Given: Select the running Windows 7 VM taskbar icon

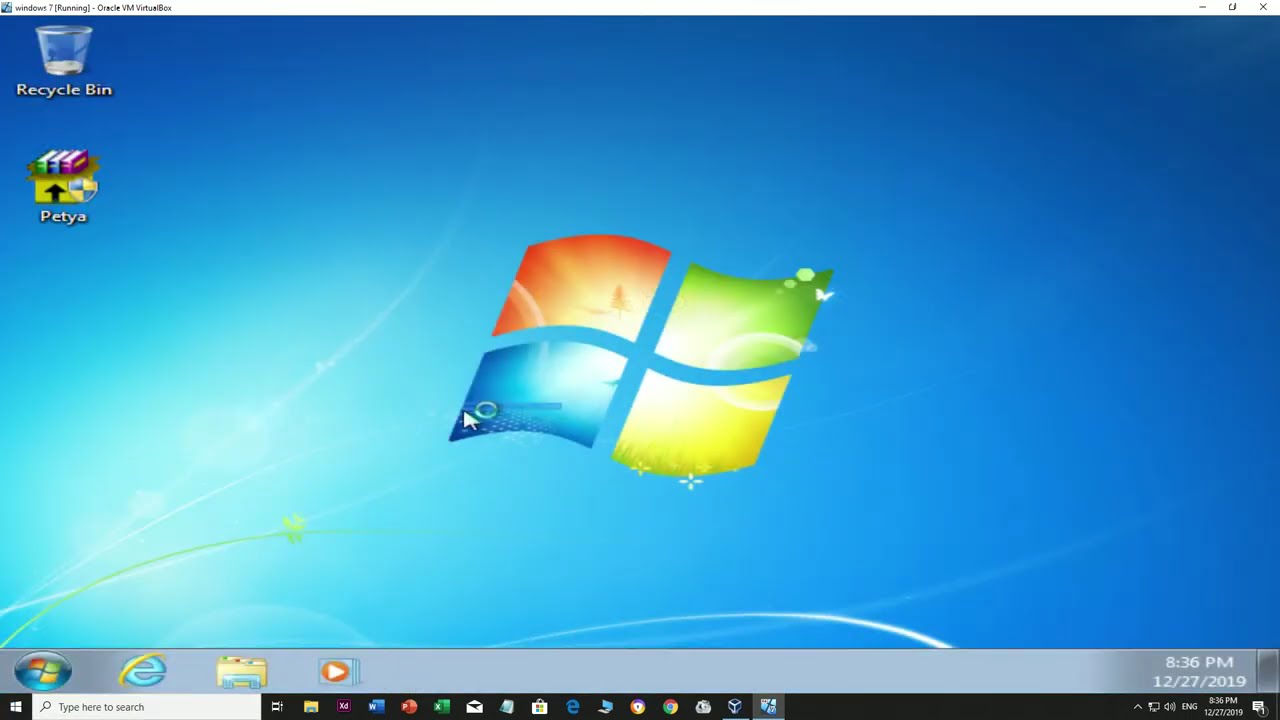Looking at the screenshot, I should point(768,707).
